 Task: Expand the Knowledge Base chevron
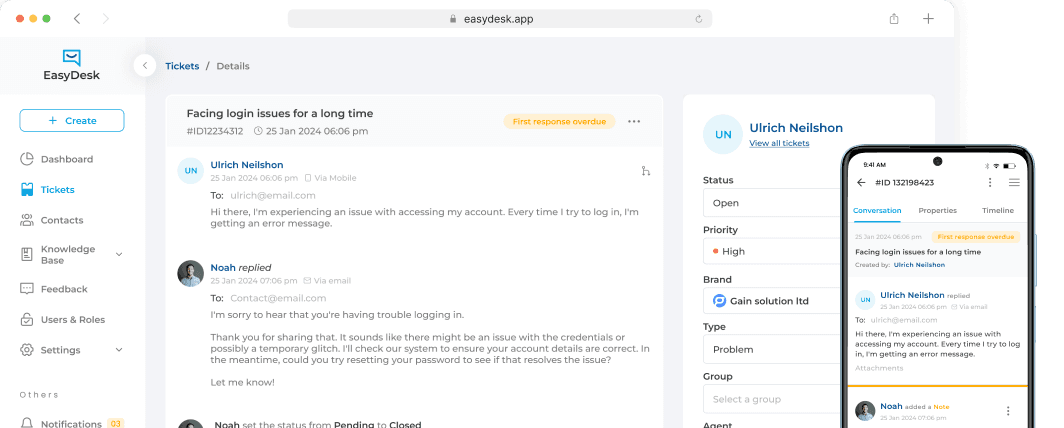[x=119, y=254]
